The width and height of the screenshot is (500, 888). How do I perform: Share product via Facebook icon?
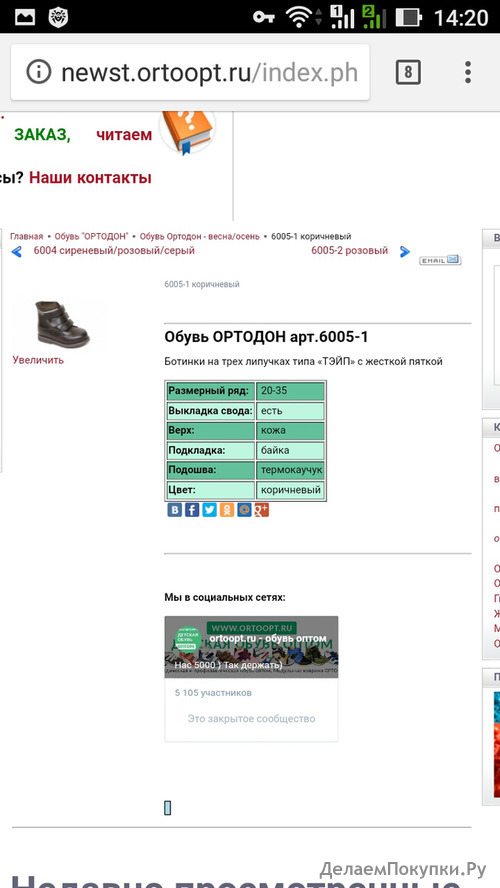click(x=192, y=510)
